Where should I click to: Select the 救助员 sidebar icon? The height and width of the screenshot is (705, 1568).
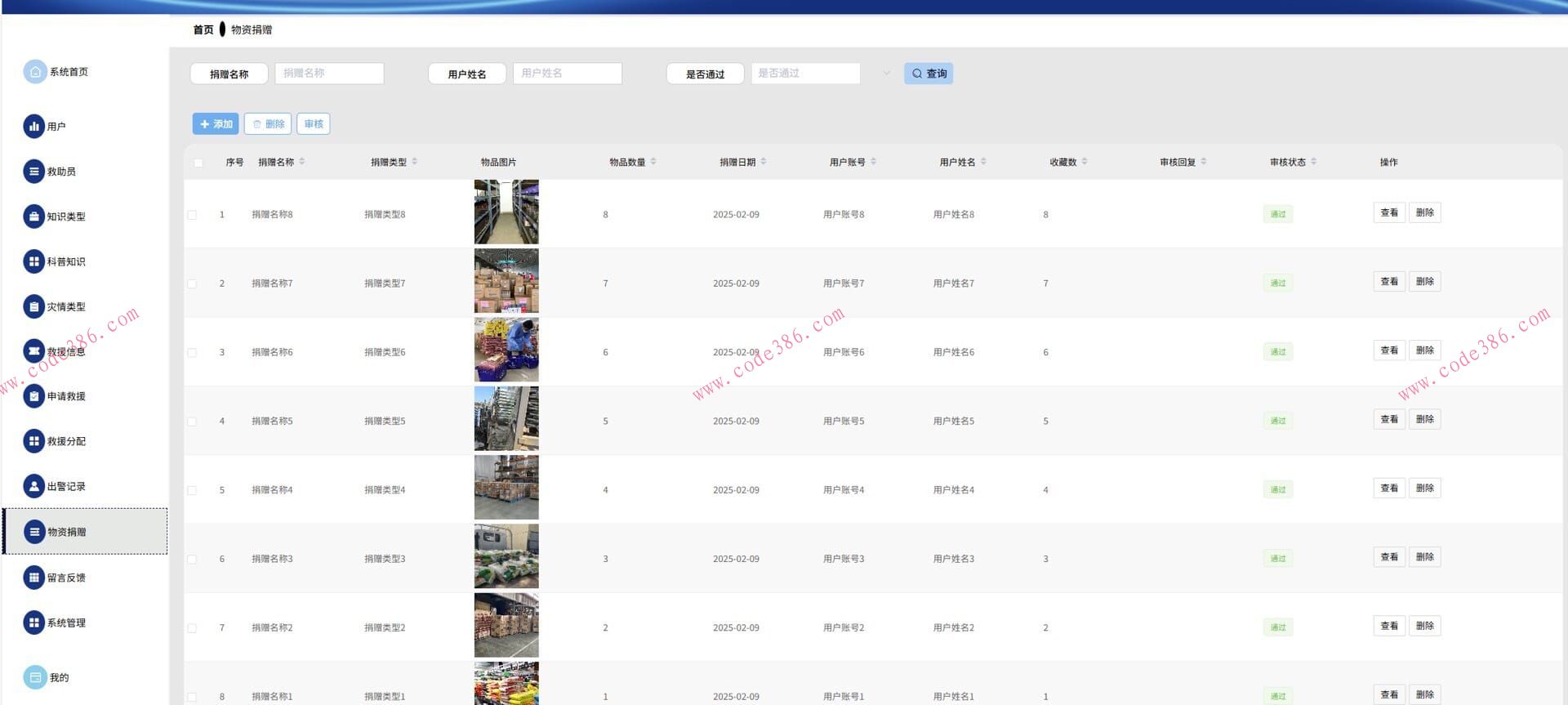click(33, 172)
